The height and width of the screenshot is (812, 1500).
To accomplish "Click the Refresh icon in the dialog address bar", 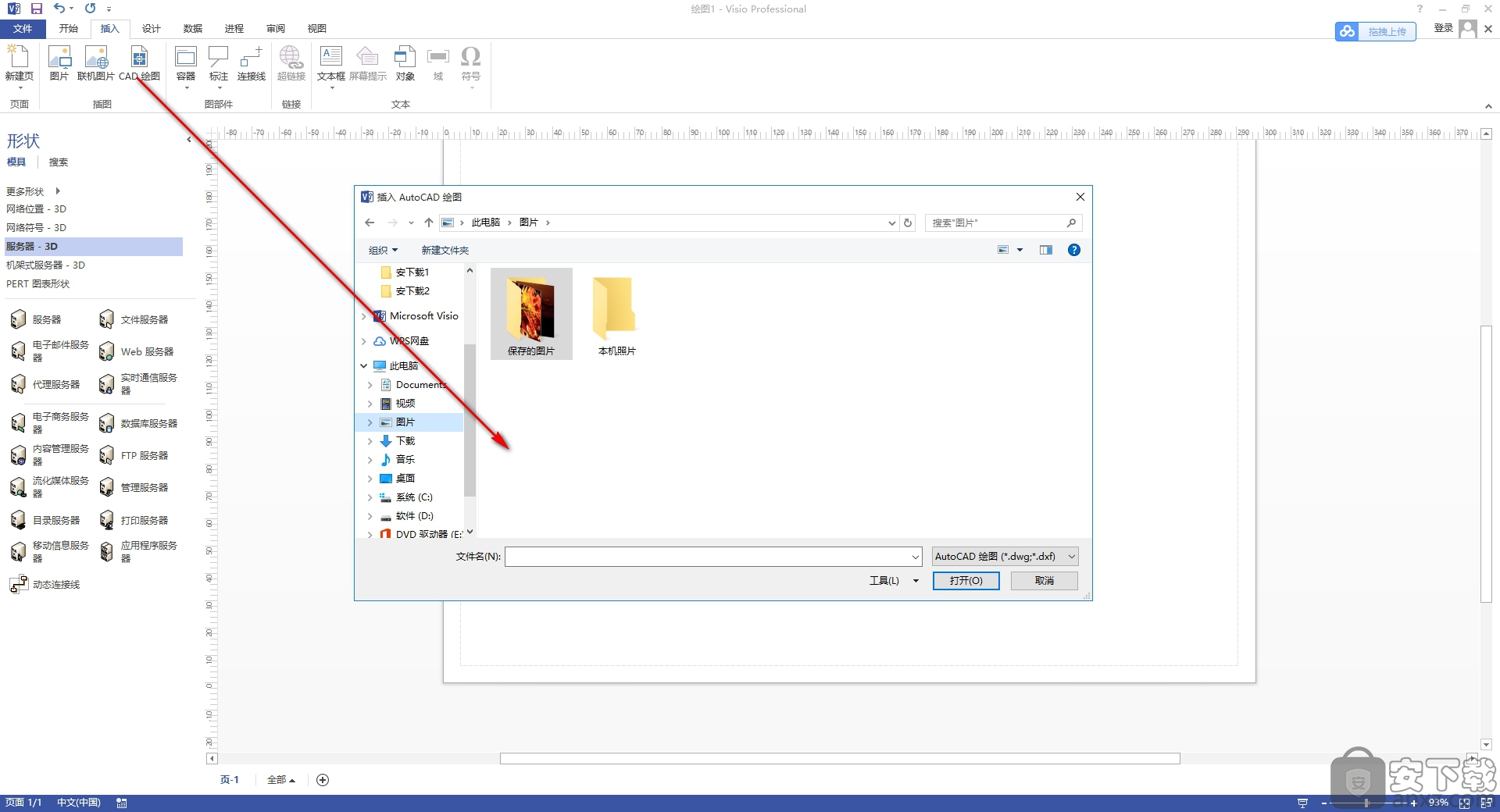I will [908, 223].
